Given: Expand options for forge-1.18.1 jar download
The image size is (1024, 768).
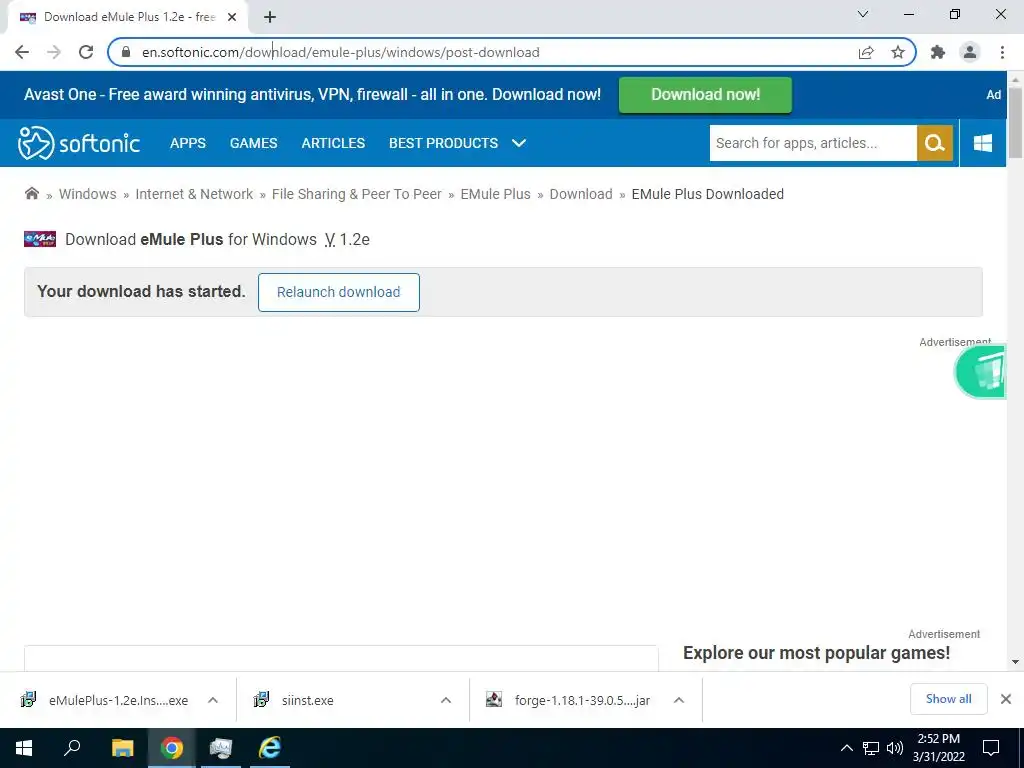Looking at the screenshot, I should click(679, 700).
